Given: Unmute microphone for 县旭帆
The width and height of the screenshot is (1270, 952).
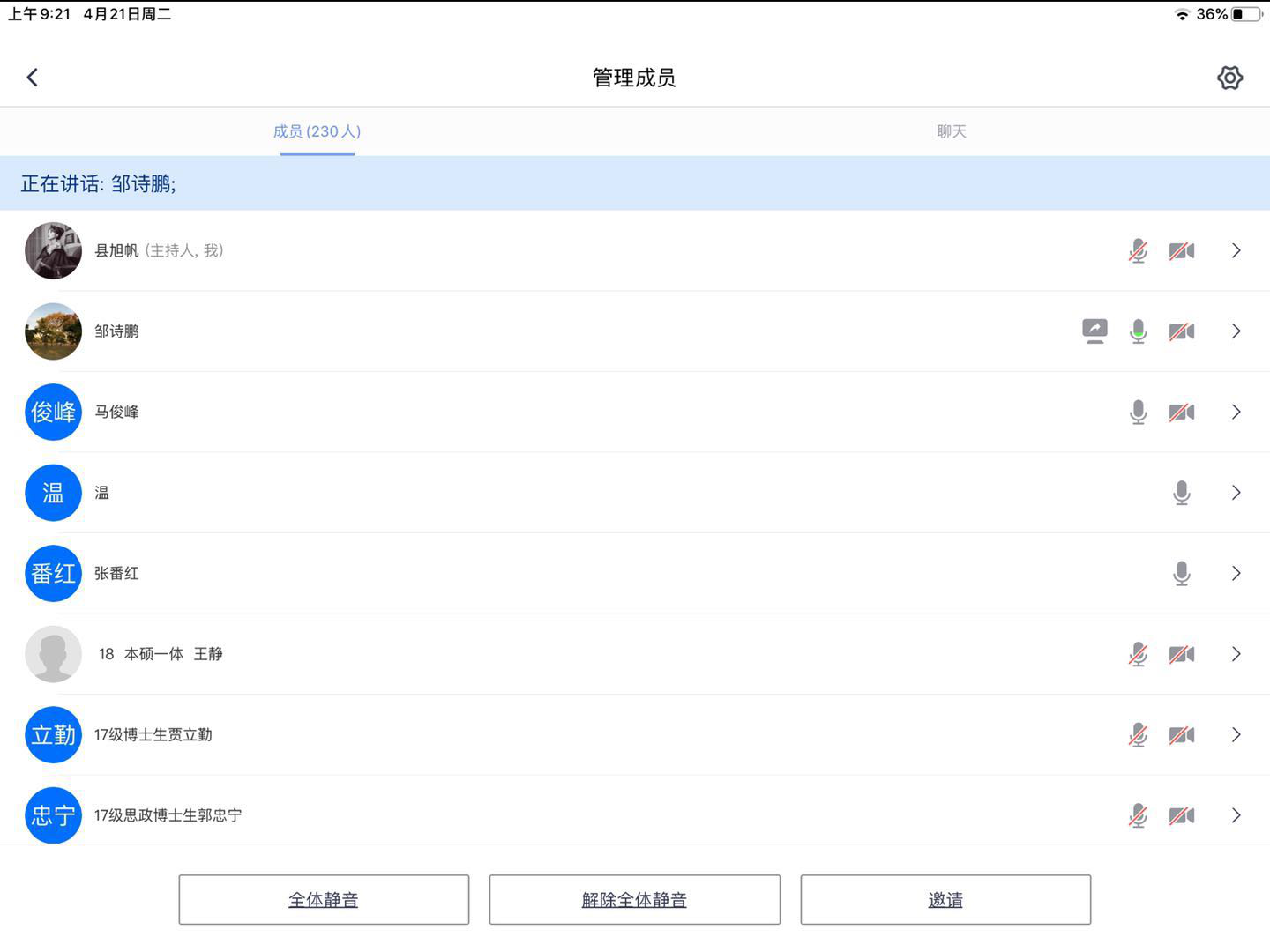Looking at the screenshot, I should pos(1138,251).
